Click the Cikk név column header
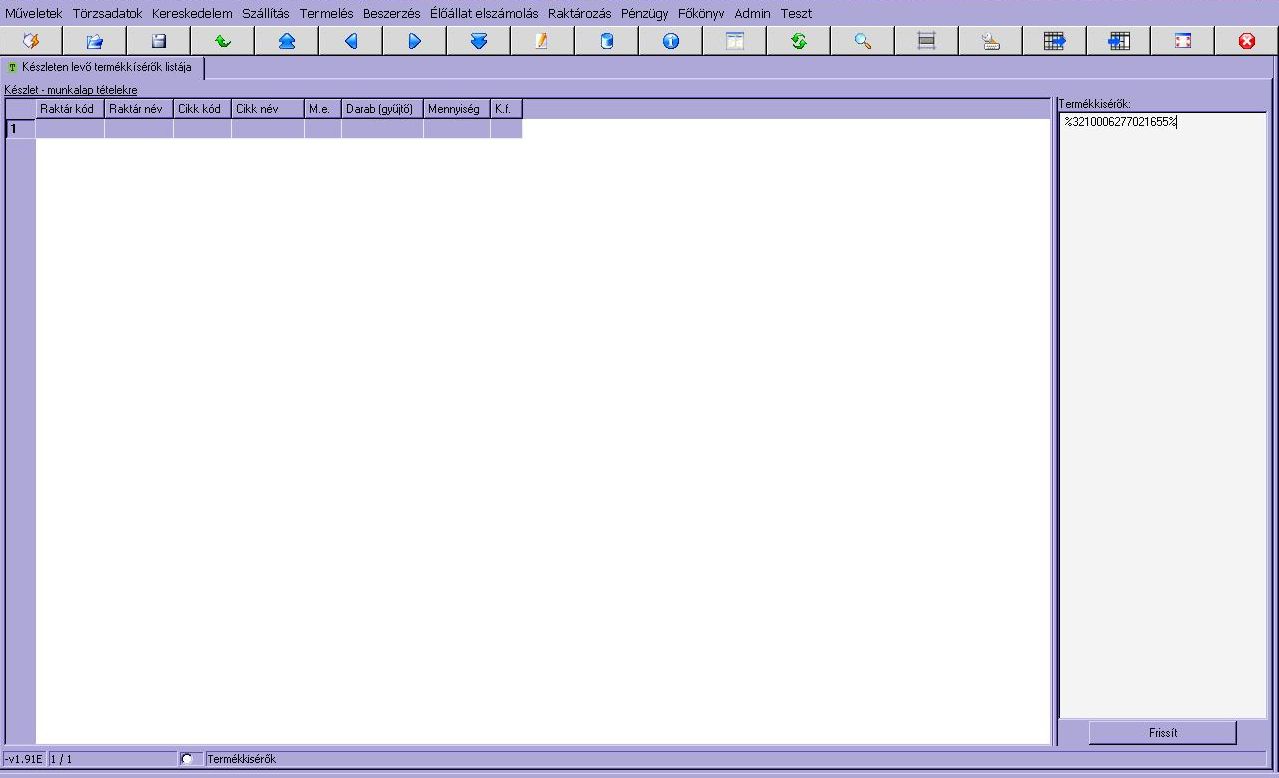 (x=268, y=108)
